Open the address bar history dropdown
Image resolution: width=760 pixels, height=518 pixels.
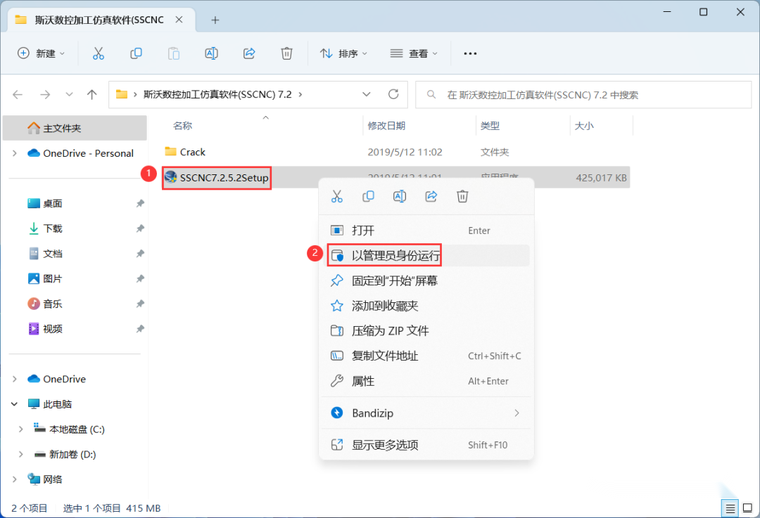366,94
